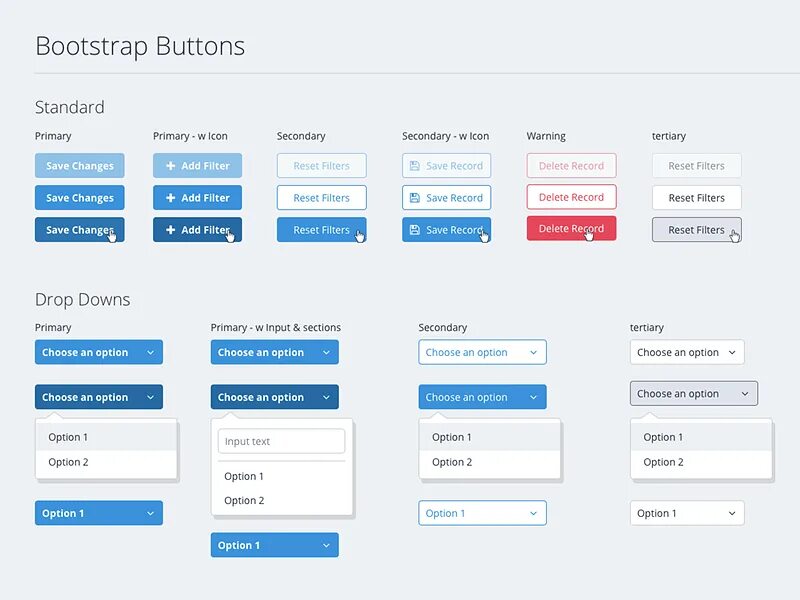800x600 pixels.
Task: Click the Standard section heading
Action: (69, 107)
